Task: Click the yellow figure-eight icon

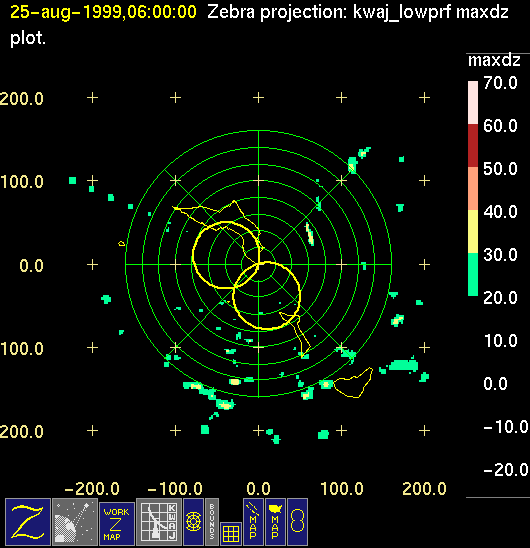Action: (x=297, y=522)
